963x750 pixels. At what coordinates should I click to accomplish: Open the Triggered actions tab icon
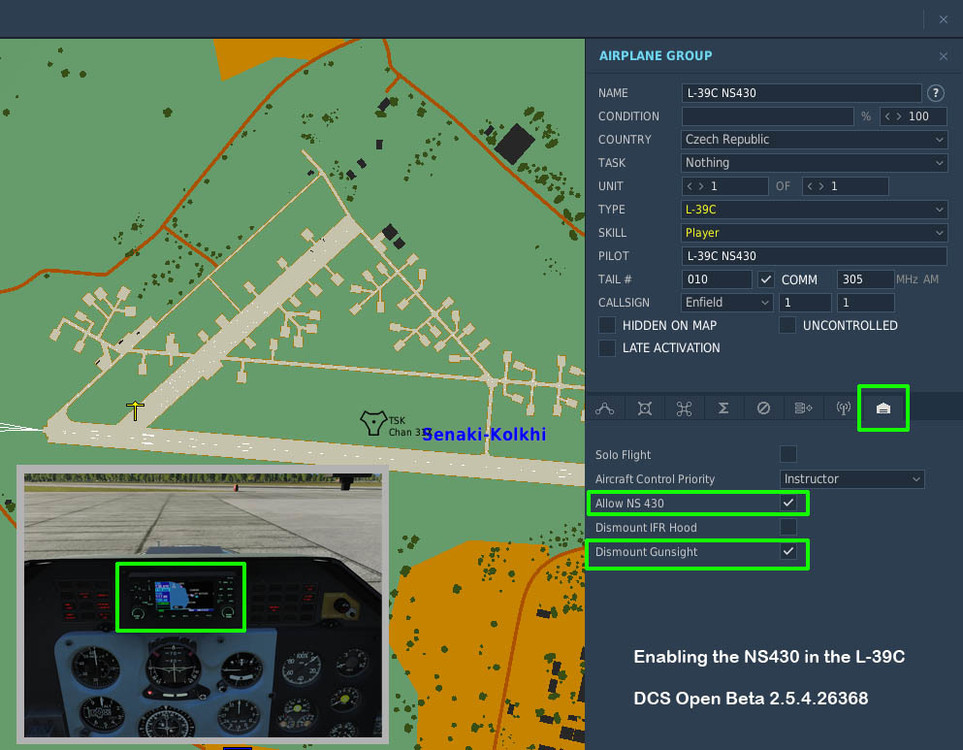click(x=803, y=408)
